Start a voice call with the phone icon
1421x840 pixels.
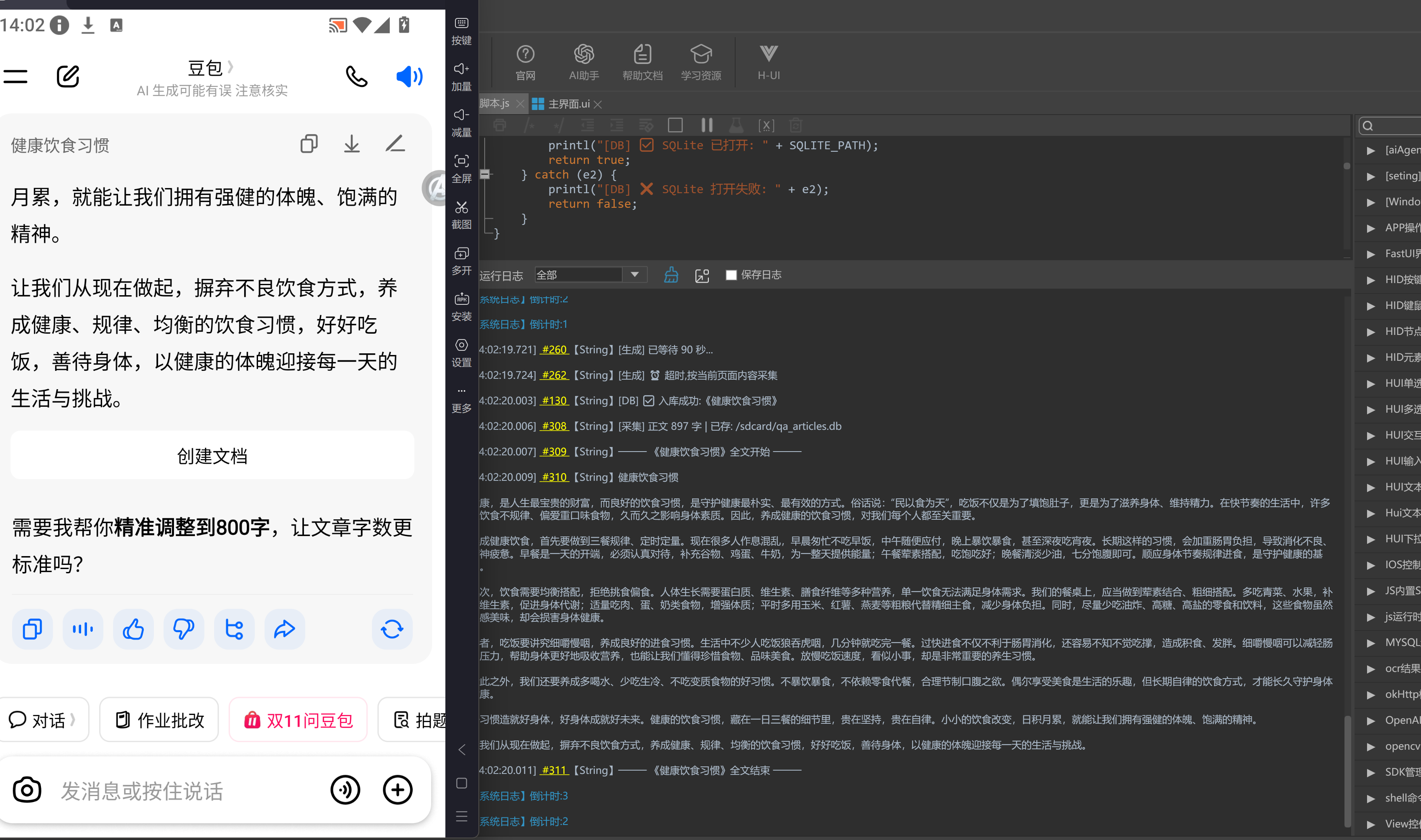(357, 77)
